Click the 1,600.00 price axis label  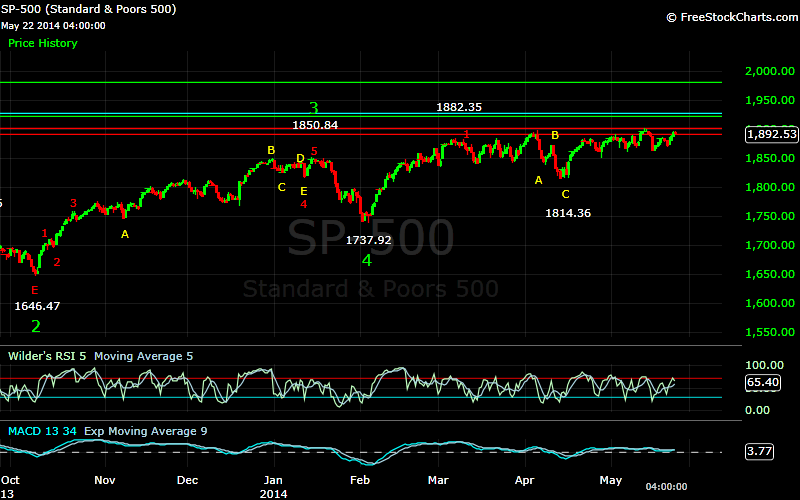770,303
